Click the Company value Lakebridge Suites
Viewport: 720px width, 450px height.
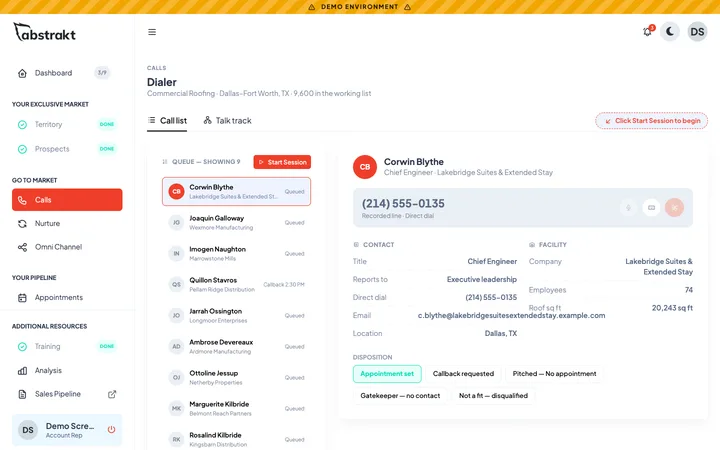click(659, 267)
